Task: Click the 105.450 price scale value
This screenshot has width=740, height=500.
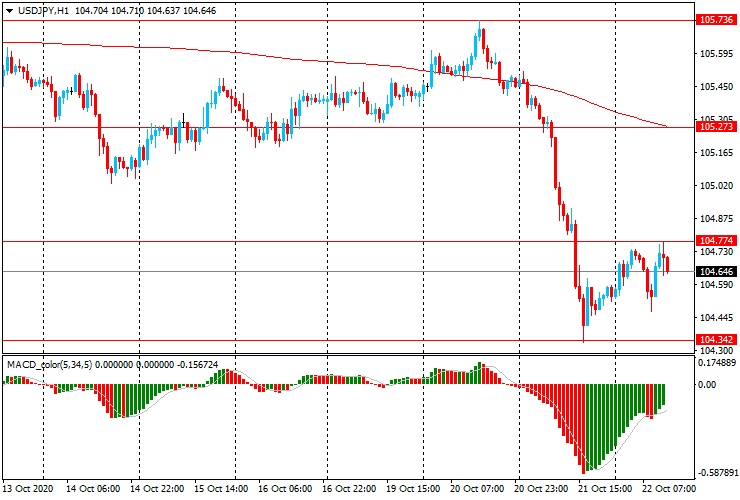Action: (716, 87)
